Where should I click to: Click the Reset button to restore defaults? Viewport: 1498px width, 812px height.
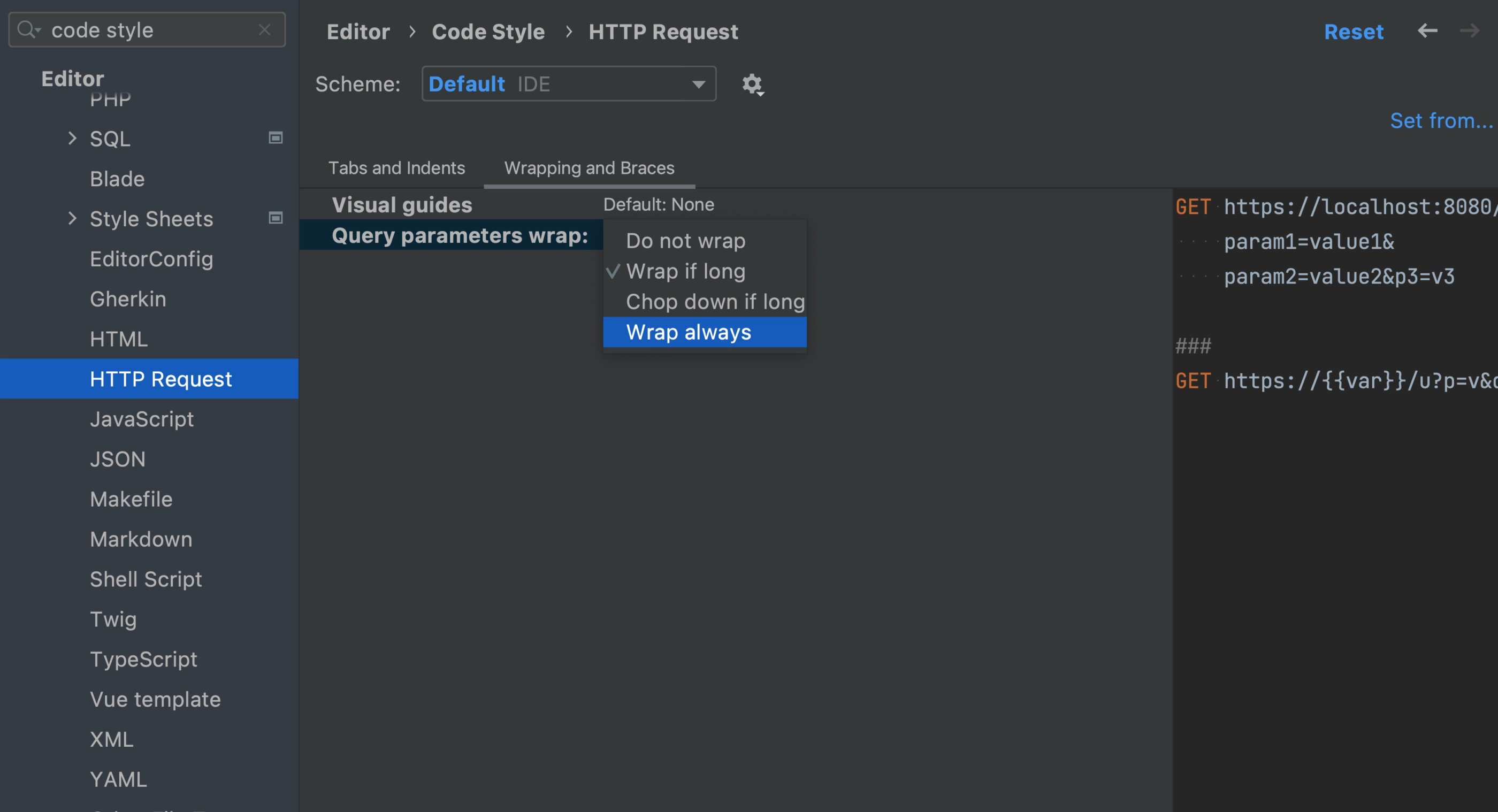(x=1354, y=31)
